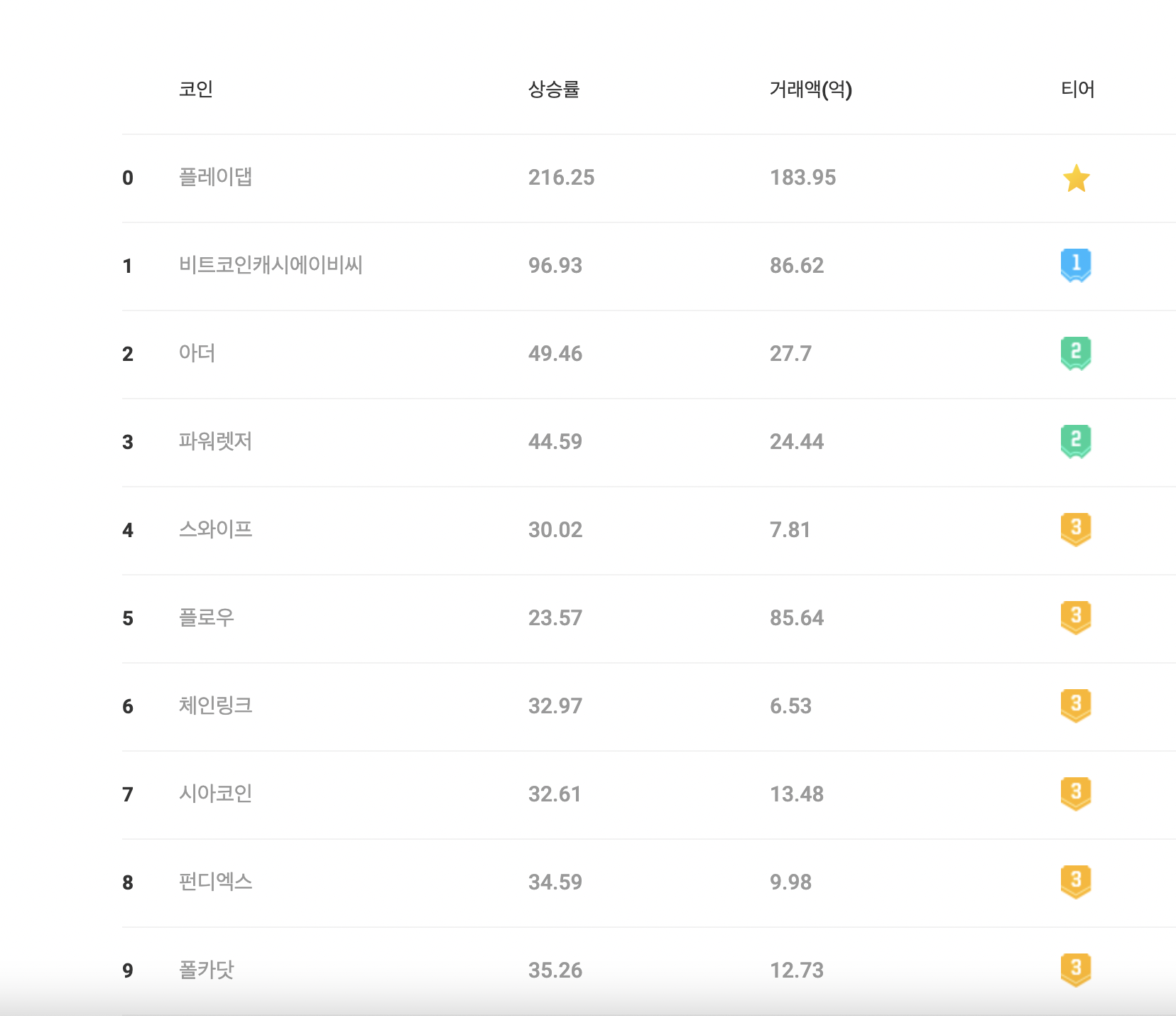The image size is (1176, 1016).
Task: Click the green tier 2 badge for 아더
Action: 1075,354
